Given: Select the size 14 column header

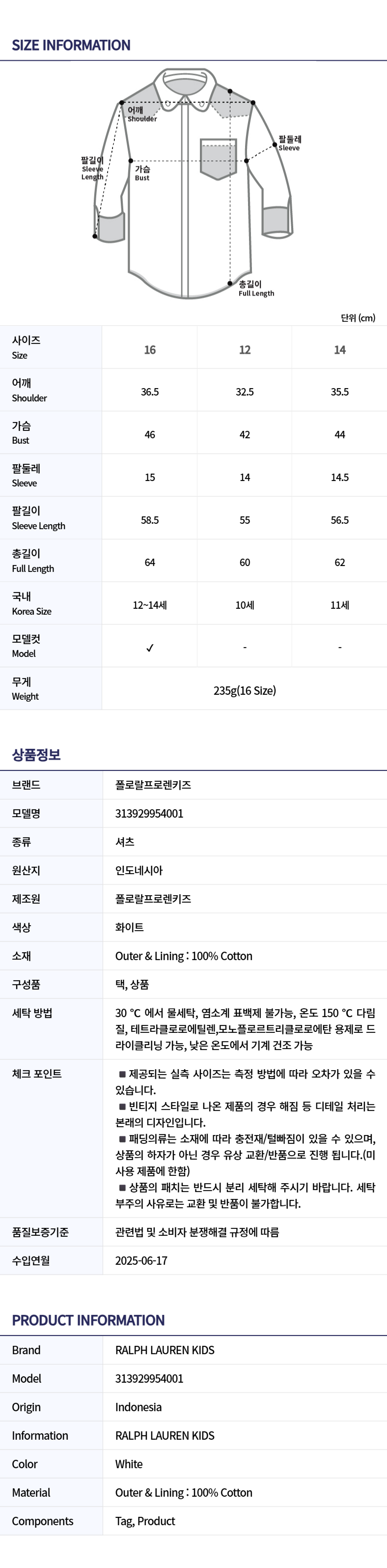Looking at the screenshot, I should [339, 350].
